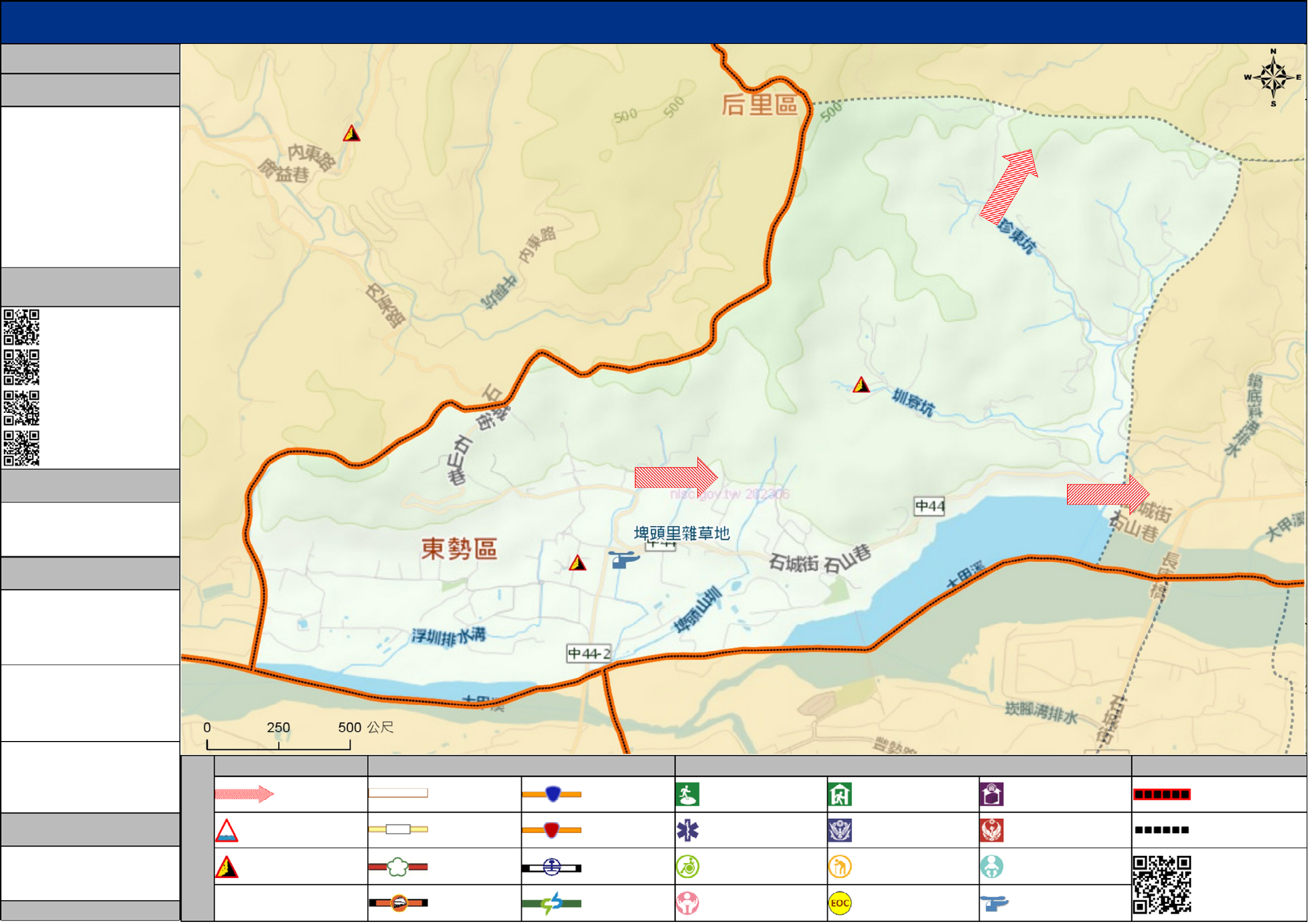Image resolution: width=1310 pixels, height=924 pixels.
Task: Click the blue star of life medical icon
Action: (688, 831)
